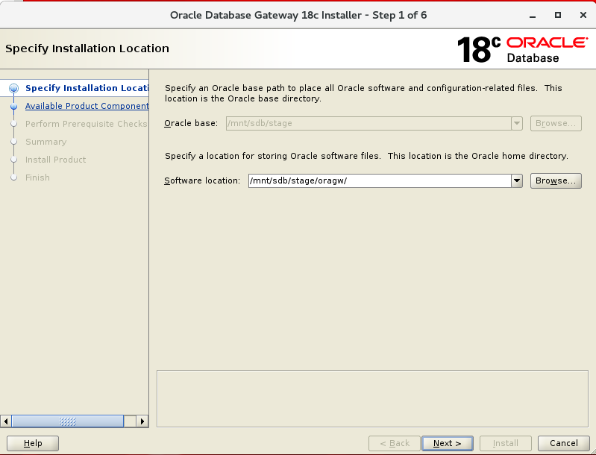Click the disabled Install button
Image resolution: width=596 pixels, height=455 pixels.
tap(506, 443)
